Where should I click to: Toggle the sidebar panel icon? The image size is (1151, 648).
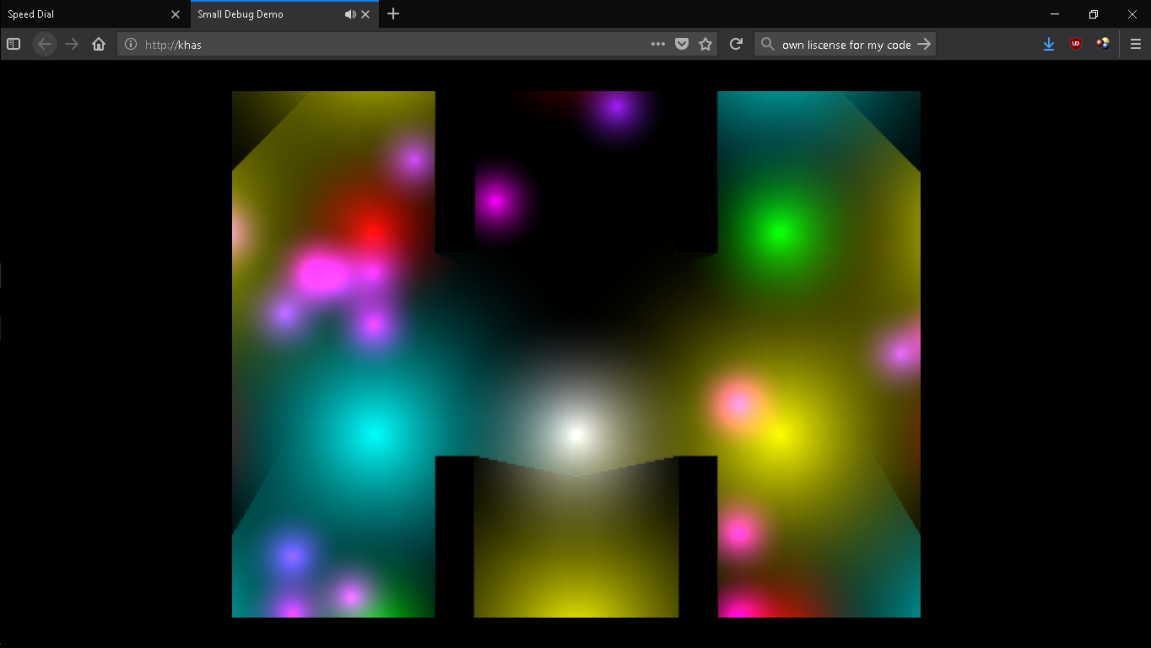point(13,44)
